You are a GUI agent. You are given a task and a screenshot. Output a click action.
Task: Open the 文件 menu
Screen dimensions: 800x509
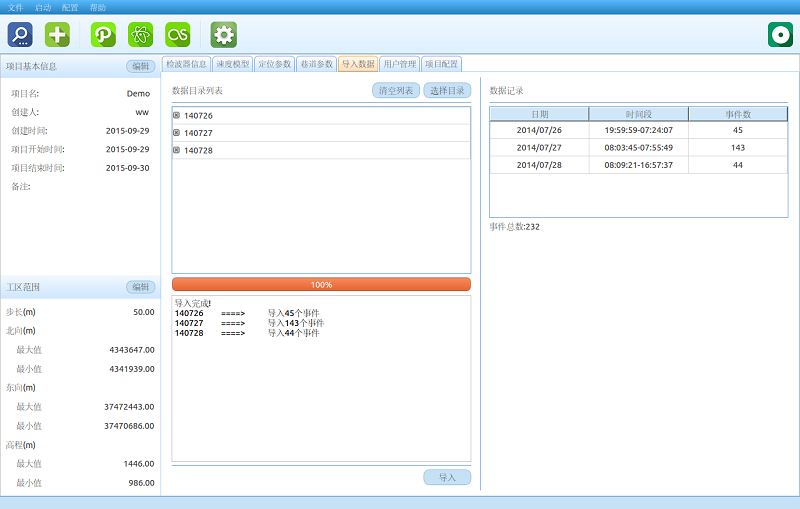[15, 7]
